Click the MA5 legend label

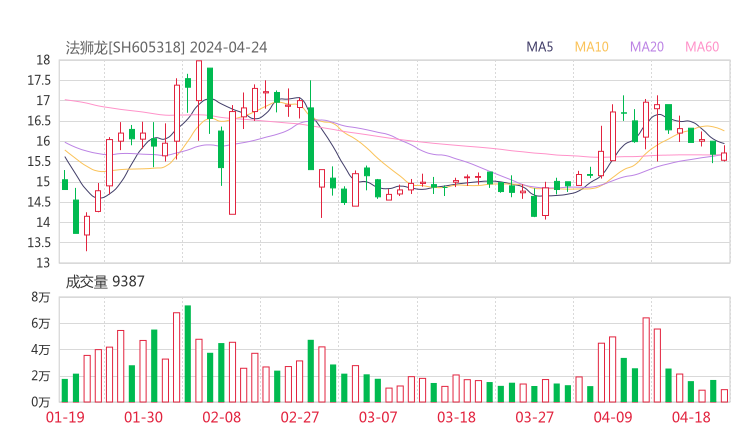click(x=539, y=47)
